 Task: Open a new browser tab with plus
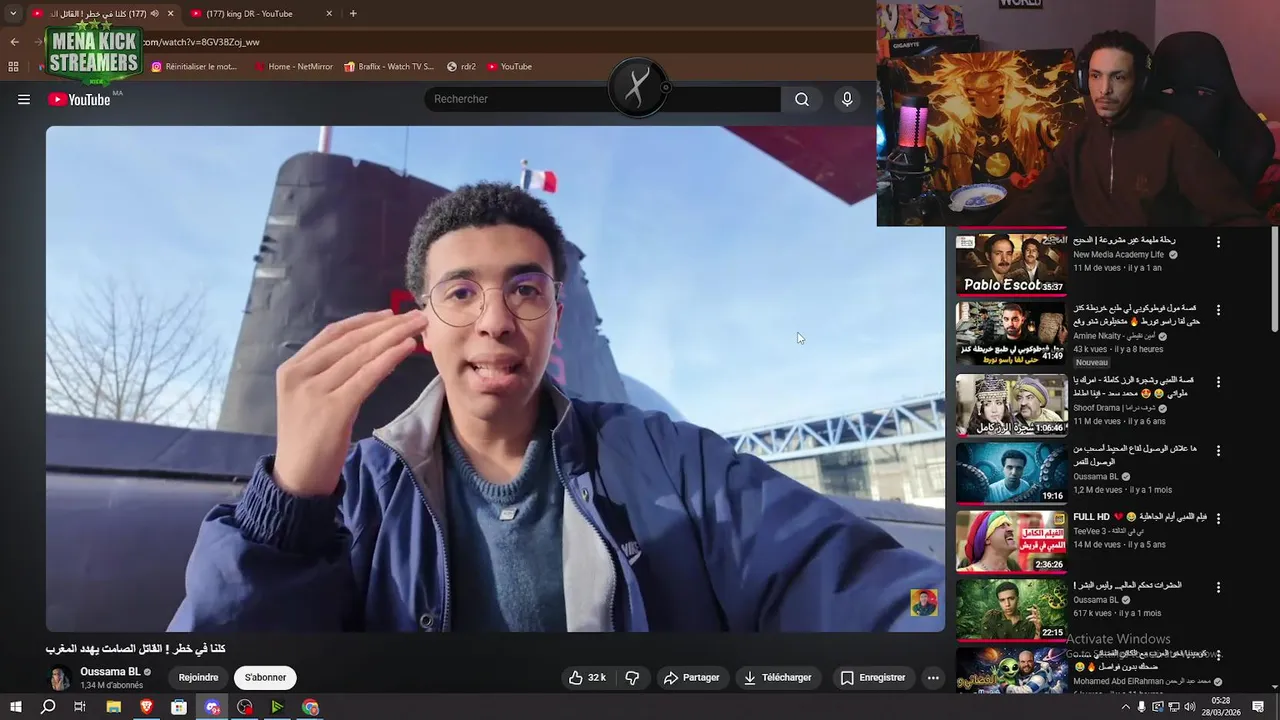[353, 13]
